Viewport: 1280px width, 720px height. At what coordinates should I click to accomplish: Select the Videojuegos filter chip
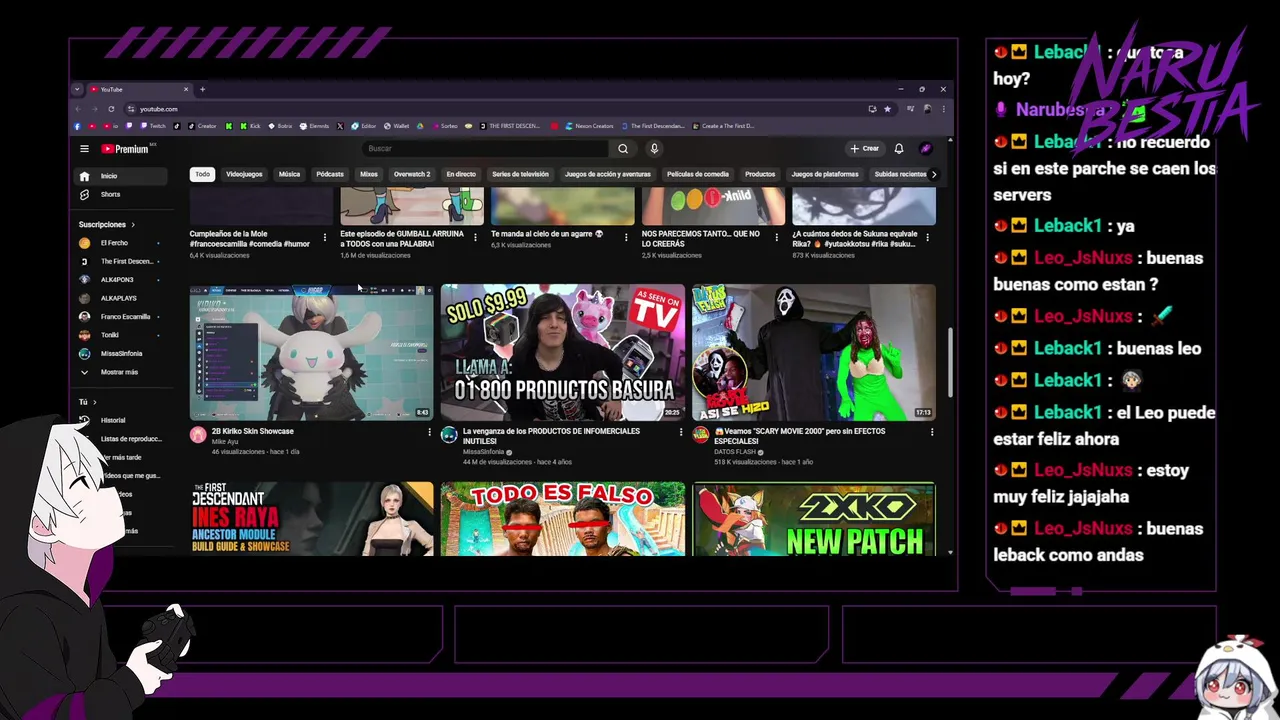244,174
